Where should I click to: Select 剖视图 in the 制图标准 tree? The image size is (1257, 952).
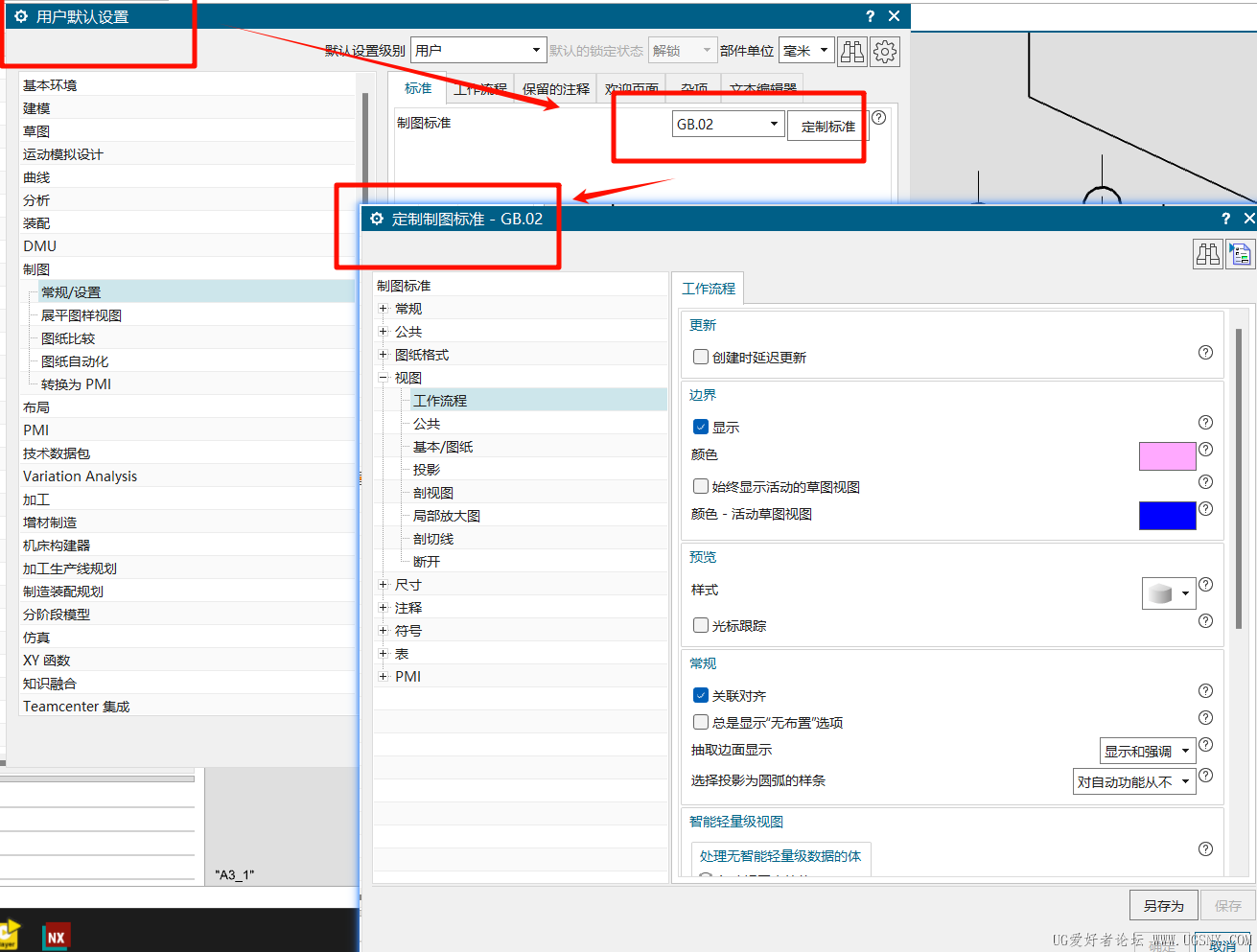tap(433, 493)
